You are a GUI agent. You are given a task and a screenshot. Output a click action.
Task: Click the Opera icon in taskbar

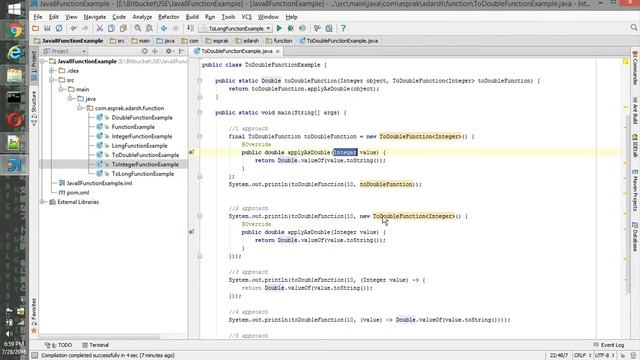point(14,120)
